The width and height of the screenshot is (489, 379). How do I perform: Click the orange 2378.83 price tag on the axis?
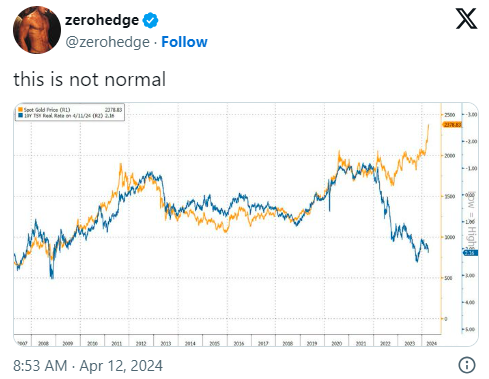pyautogui.click(x=452, y=125)
